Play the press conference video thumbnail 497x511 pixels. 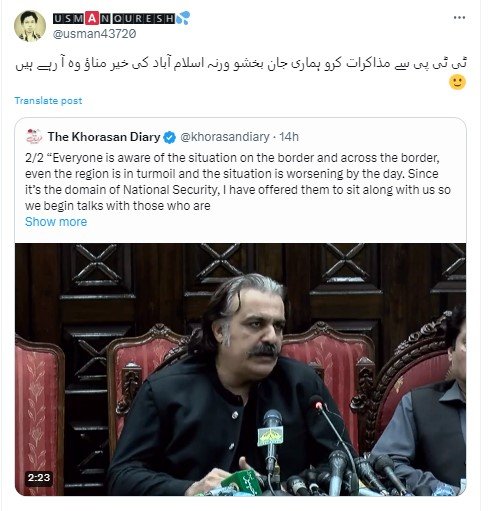[x=240, y=369]
